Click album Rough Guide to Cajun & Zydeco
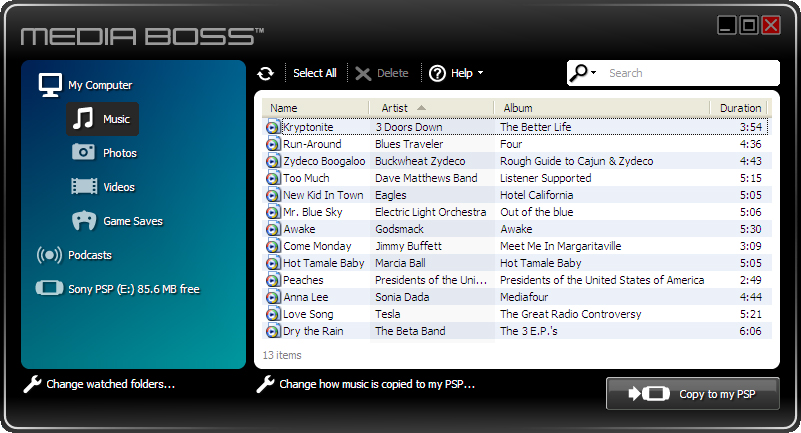 point(576,161)
